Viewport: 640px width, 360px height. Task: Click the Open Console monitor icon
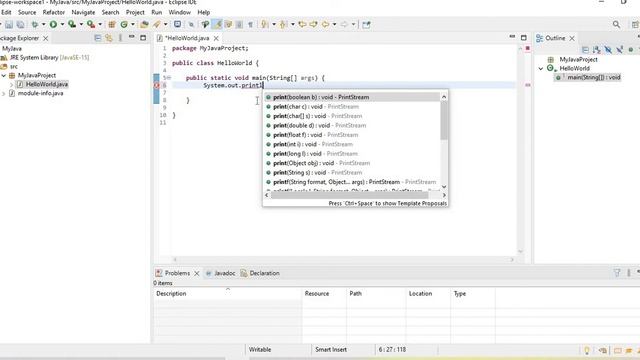178,24
